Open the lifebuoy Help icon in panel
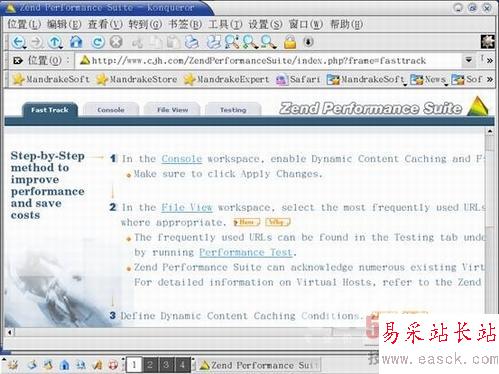This screenshot has height=374, width=499. point(114,365)
